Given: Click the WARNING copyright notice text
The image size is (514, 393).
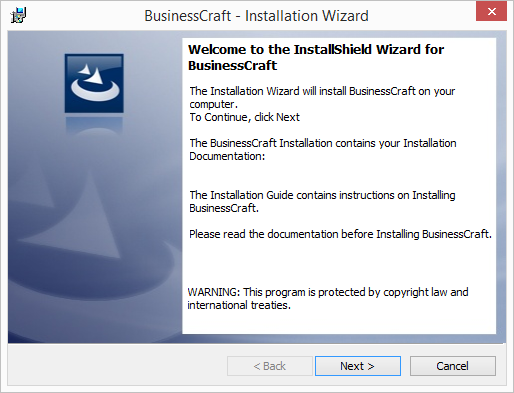Looking at the screenshot, I should pos(328,298).
